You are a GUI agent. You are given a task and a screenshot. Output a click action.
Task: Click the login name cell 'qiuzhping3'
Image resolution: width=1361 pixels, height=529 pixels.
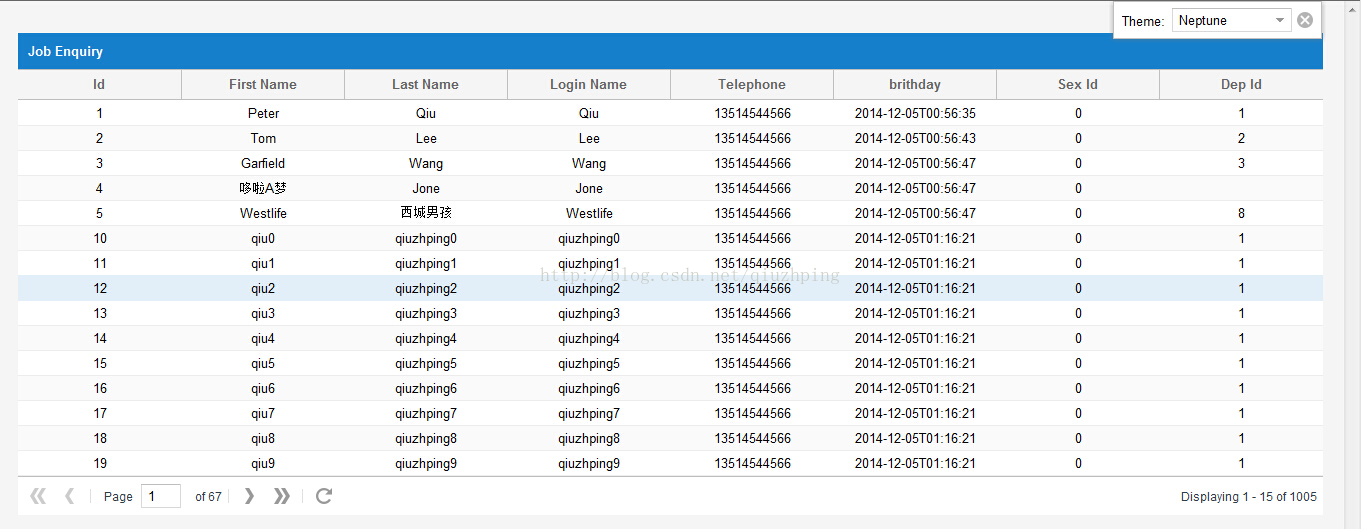pyautogui.click(x=589, y=313)
